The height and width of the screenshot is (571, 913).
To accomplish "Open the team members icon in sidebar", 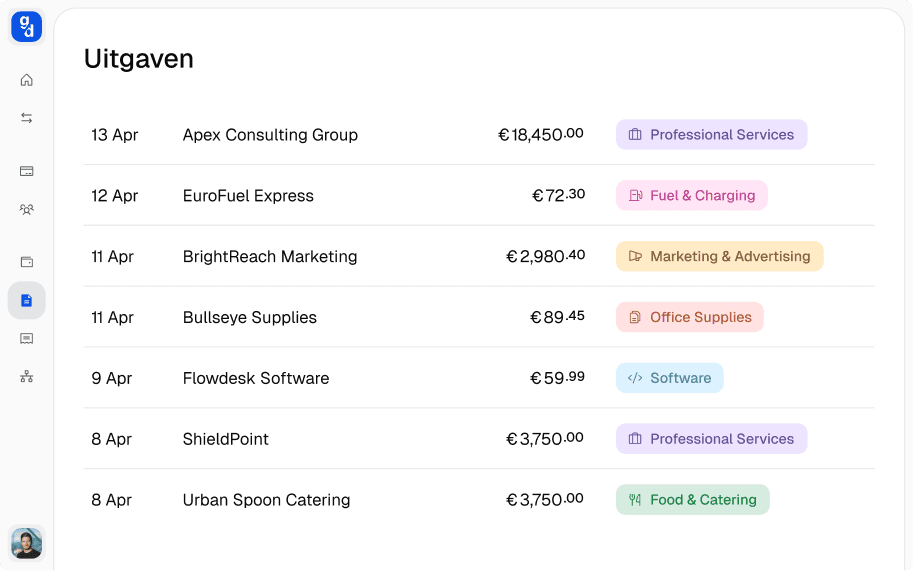I will coord(27,210).
